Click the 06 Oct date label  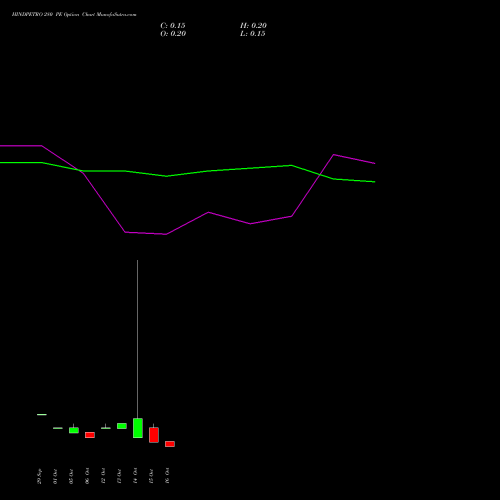click(87, 476)
